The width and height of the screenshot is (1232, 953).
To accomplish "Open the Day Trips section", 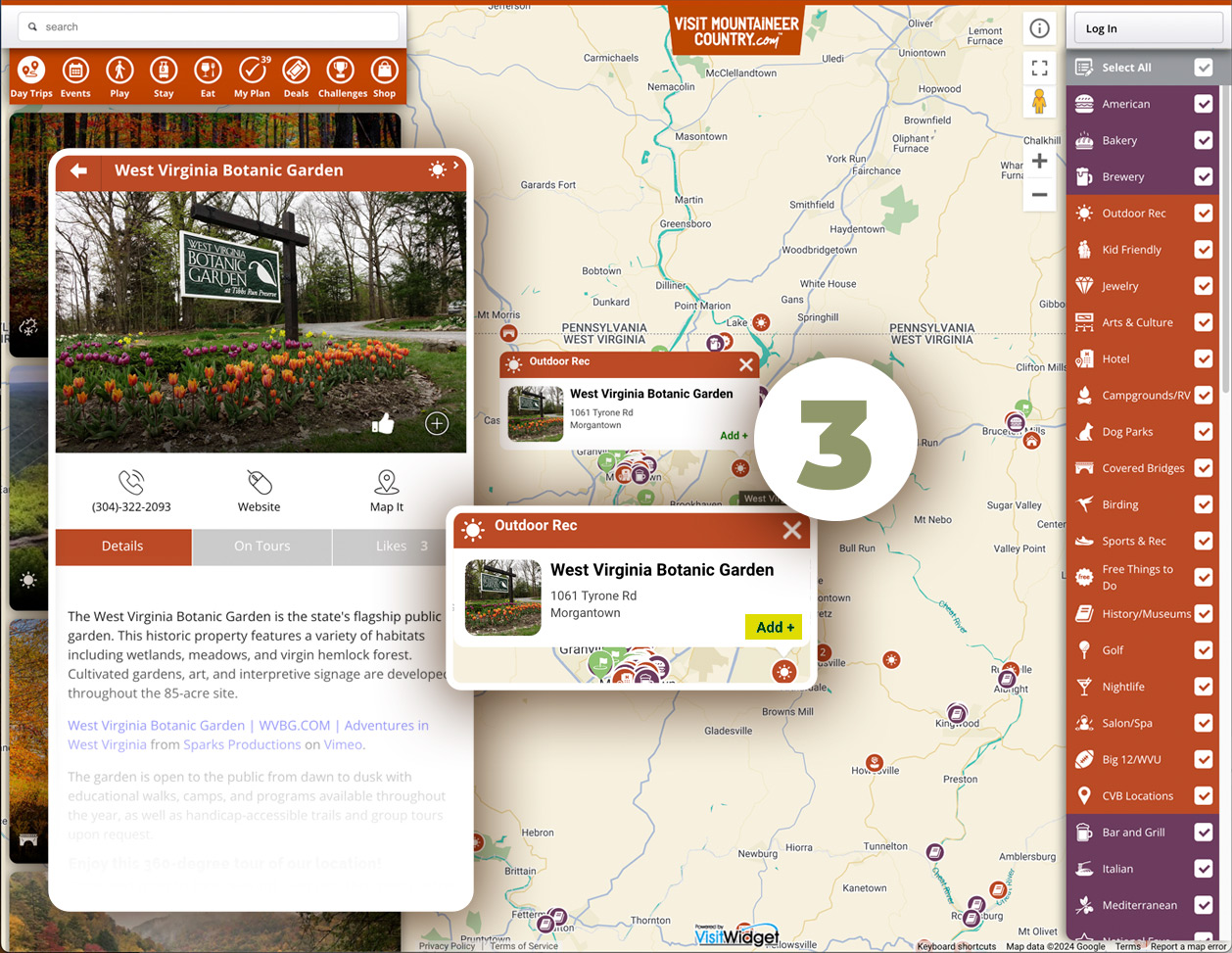I will point(31,77).
